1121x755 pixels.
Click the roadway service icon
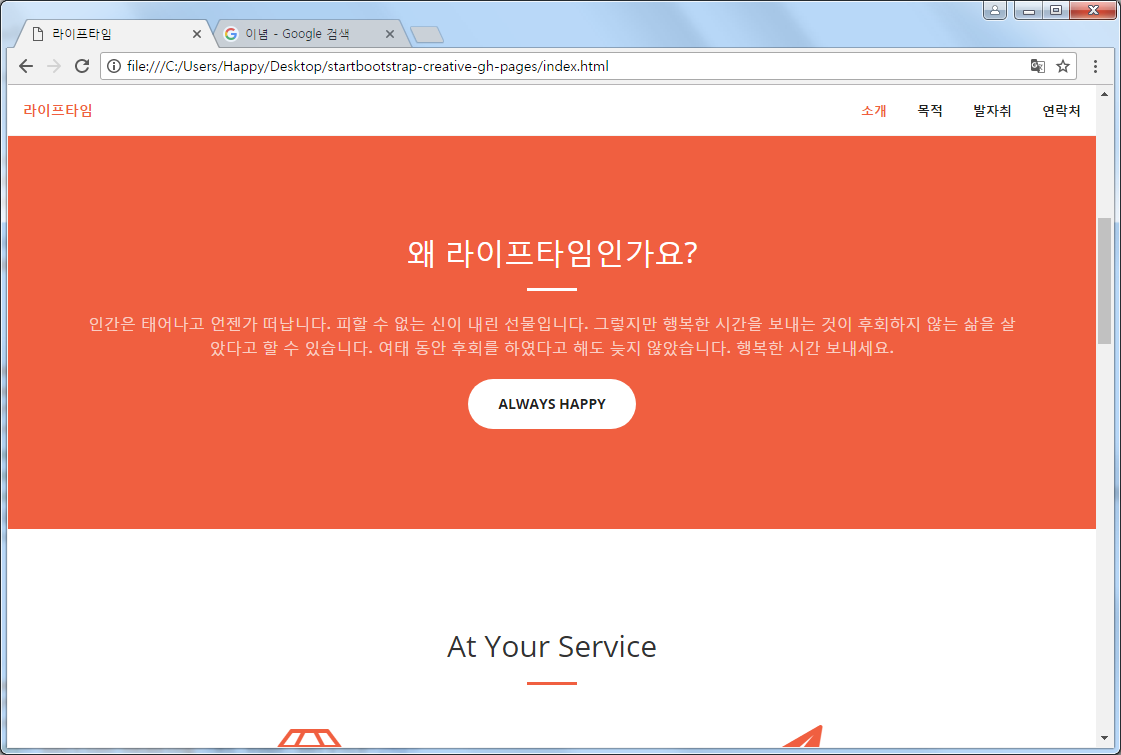310,738
